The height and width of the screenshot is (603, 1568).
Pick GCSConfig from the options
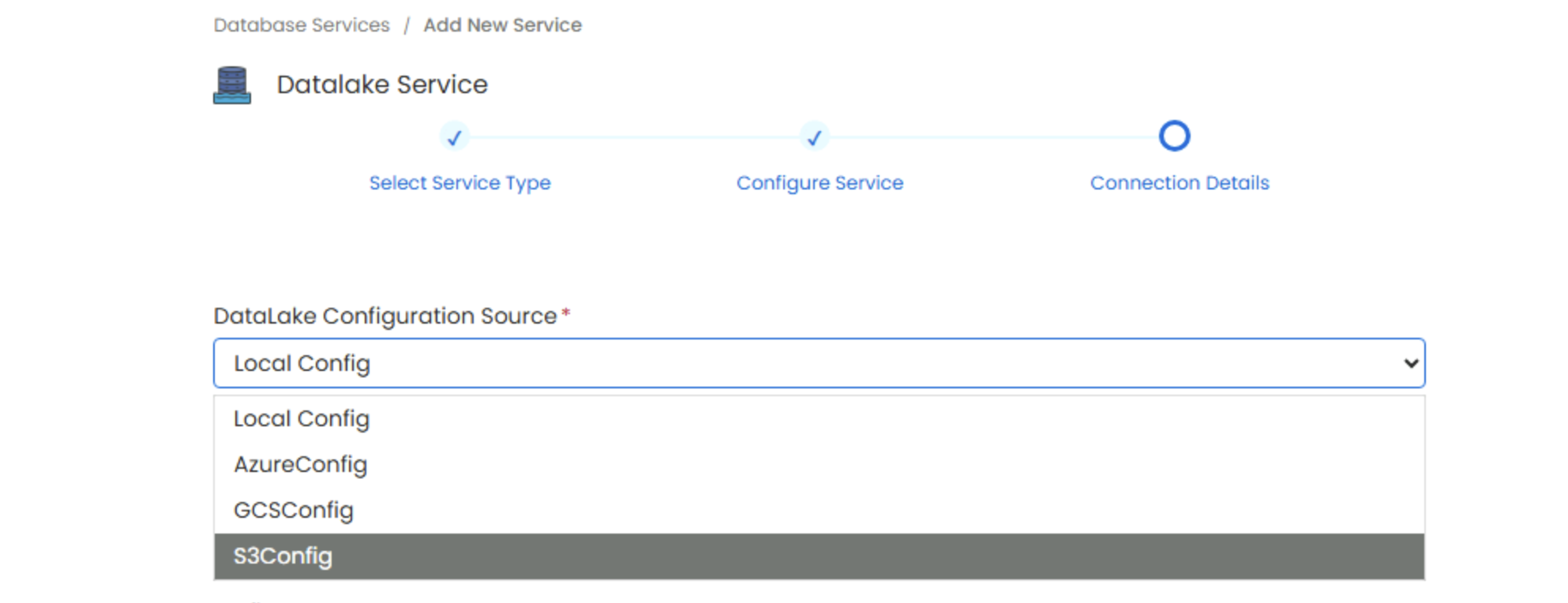click(294, 511)
